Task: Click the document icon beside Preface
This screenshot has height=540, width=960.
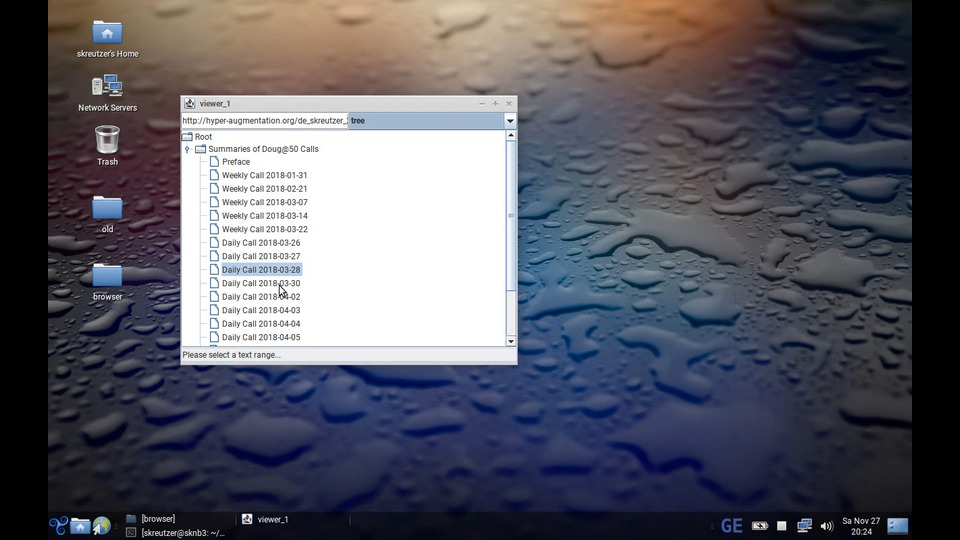Action: 214,162
